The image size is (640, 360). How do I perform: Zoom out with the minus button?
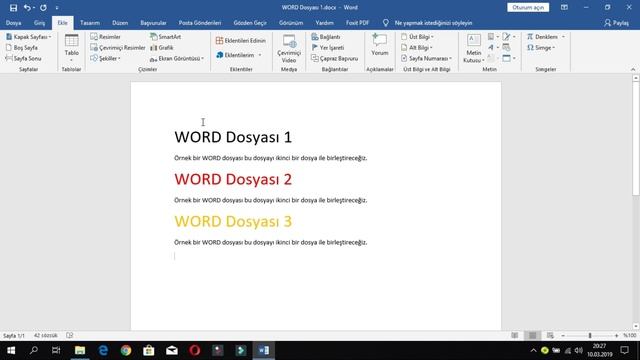click(563, 336)
